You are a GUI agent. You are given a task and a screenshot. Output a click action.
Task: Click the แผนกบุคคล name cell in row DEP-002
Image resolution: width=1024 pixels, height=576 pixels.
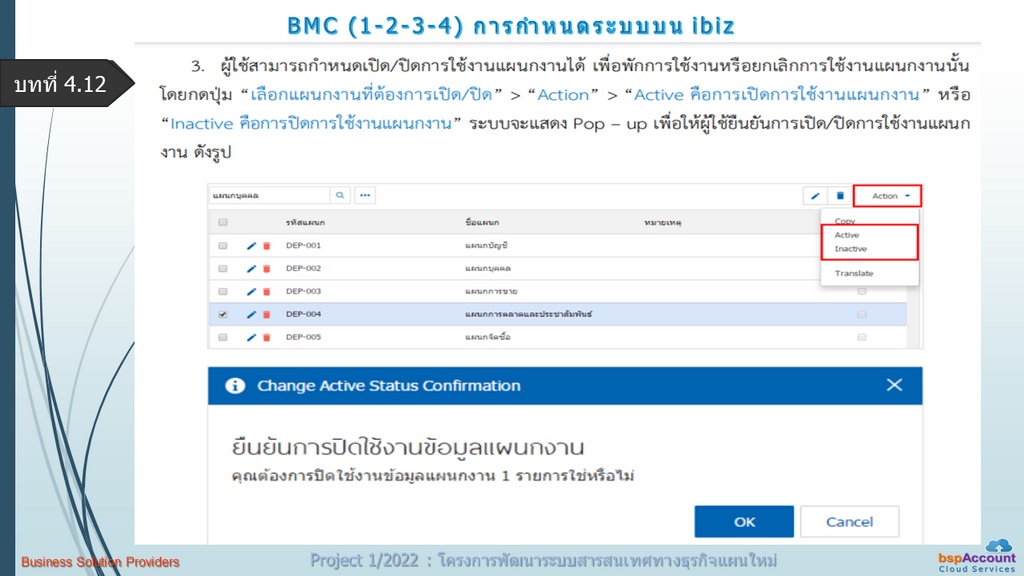(488, 268)
